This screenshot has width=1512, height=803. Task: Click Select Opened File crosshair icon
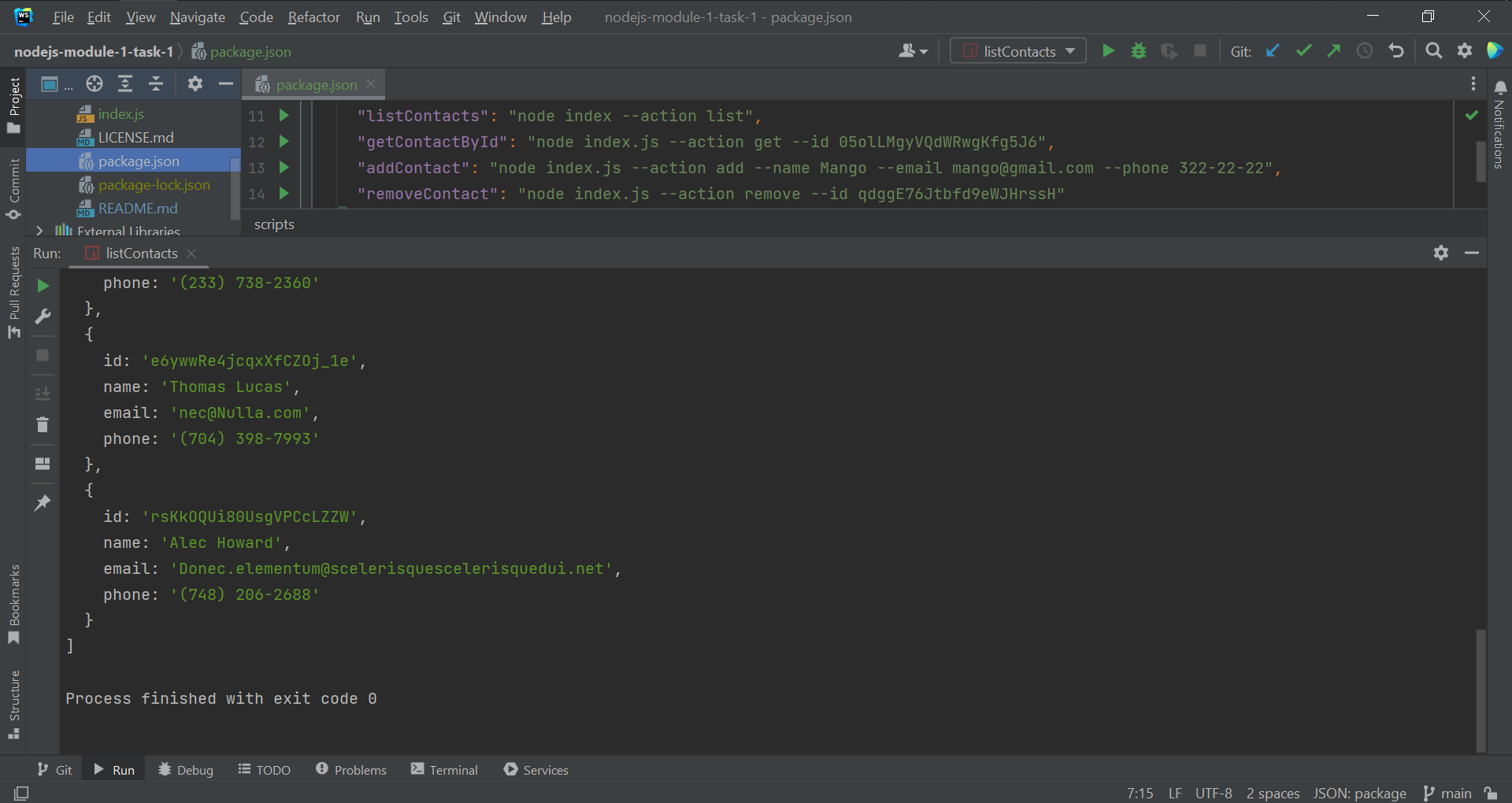(x=94, y=83)
